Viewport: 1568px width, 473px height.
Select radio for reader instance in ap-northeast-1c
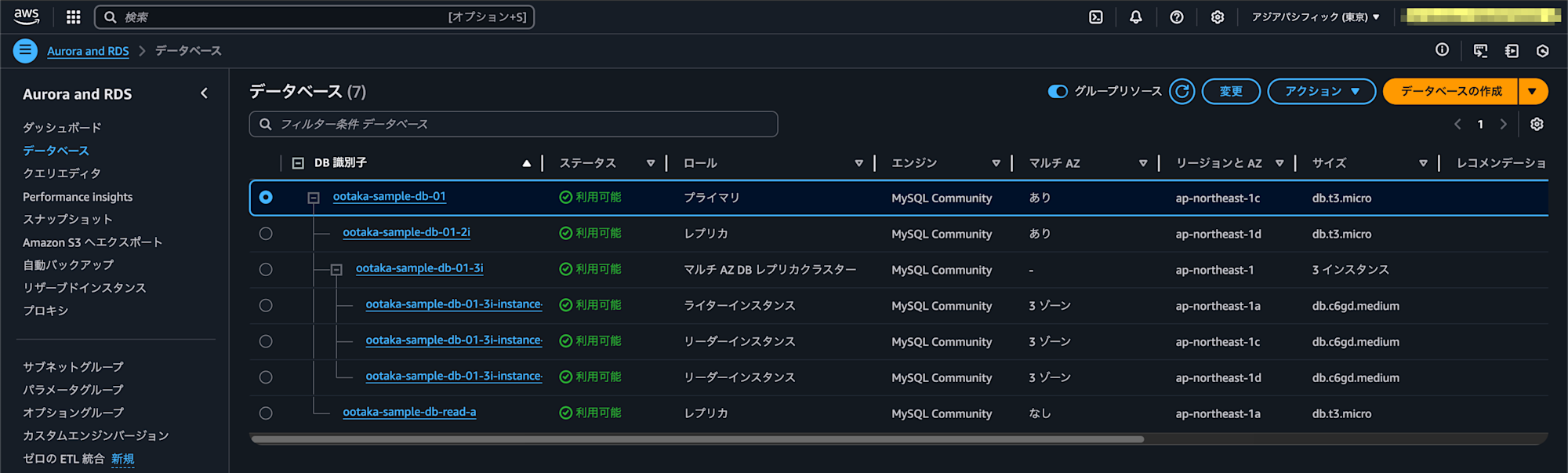(266, 342)
